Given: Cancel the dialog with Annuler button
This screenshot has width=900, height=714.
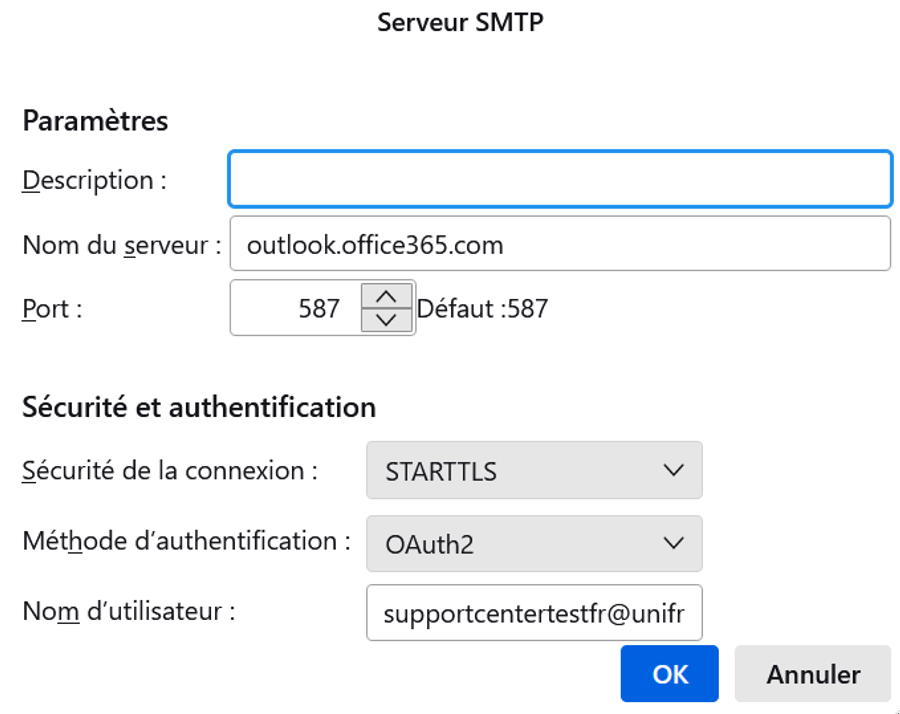Looking at the screenshot, I should tap(813, 673).
